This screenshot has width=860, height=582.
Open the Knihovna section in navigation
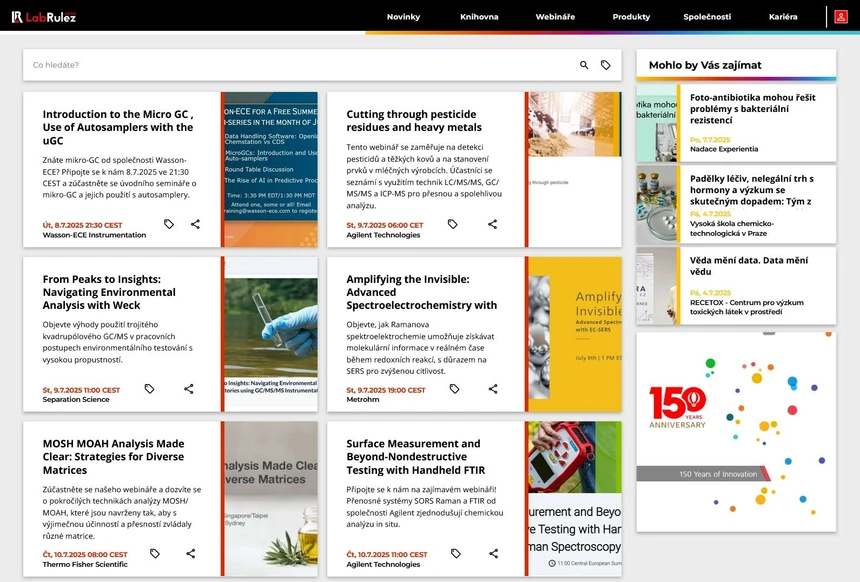[480, 16]
